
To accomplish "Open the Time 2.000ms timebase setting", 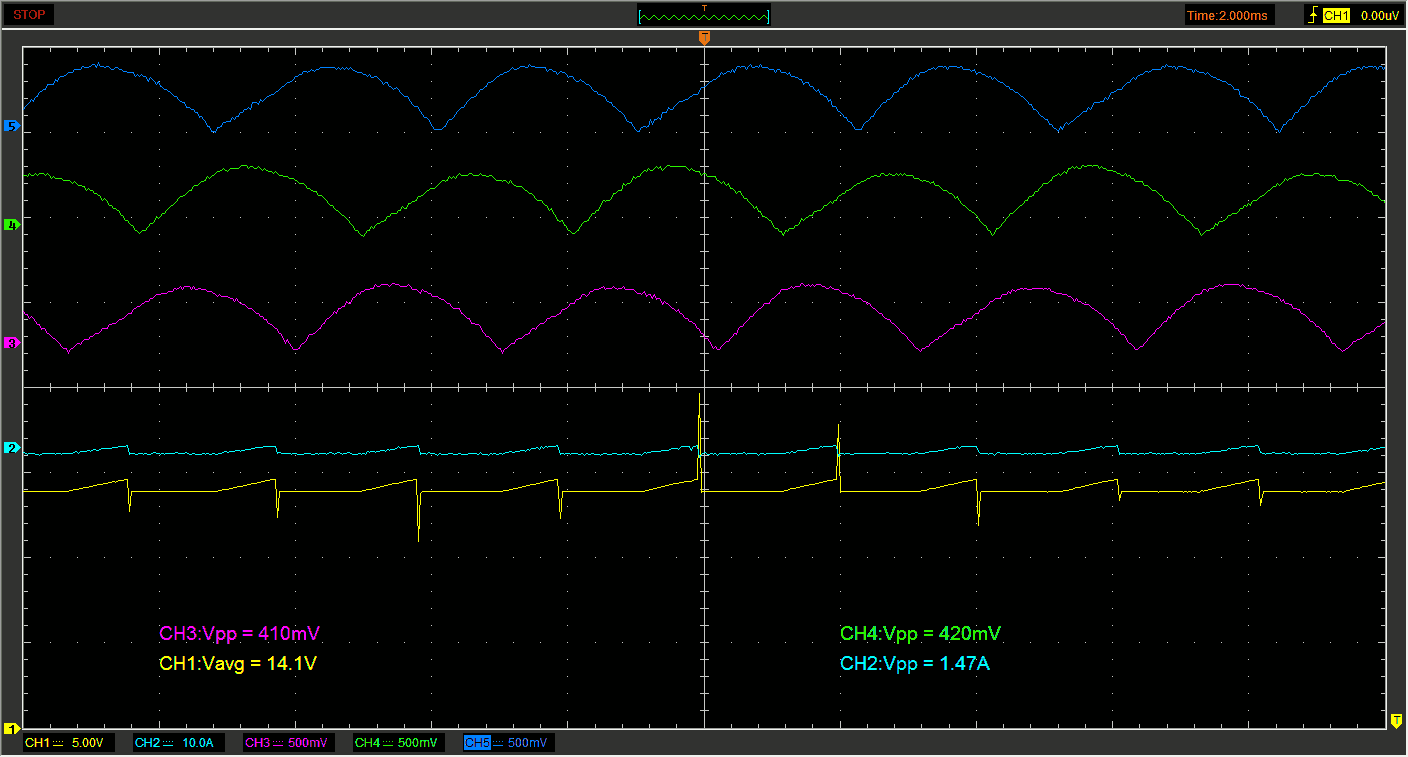I will coord(1228,15).
